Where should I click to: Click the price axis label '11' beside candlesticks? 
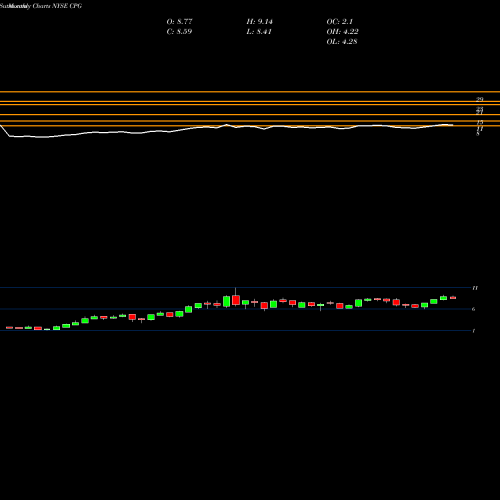(475, 288)
